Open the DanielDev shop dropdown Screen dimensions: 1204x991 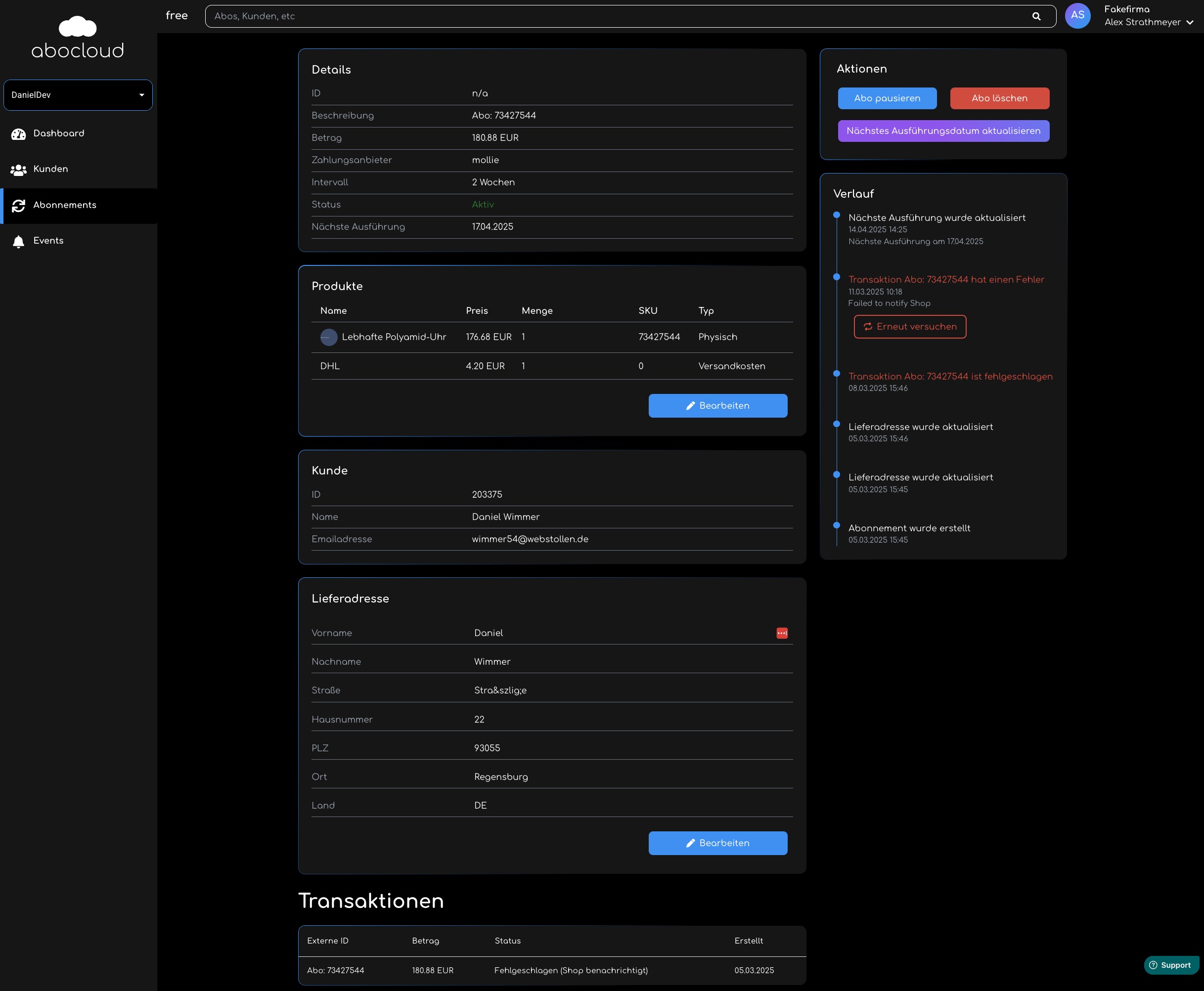click(x=78, y=95)
